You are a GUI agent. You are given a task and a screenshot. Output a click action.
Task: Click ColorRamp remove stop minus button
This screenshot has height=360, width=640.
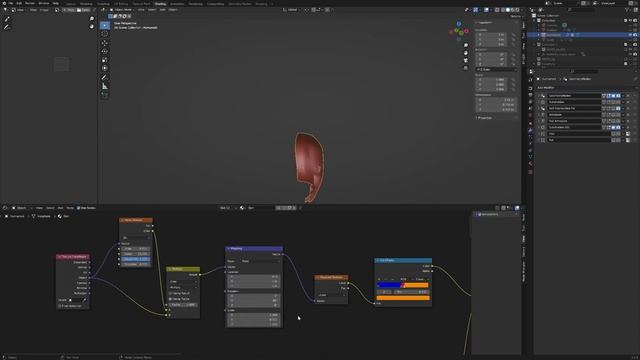(x=386, y=280)
